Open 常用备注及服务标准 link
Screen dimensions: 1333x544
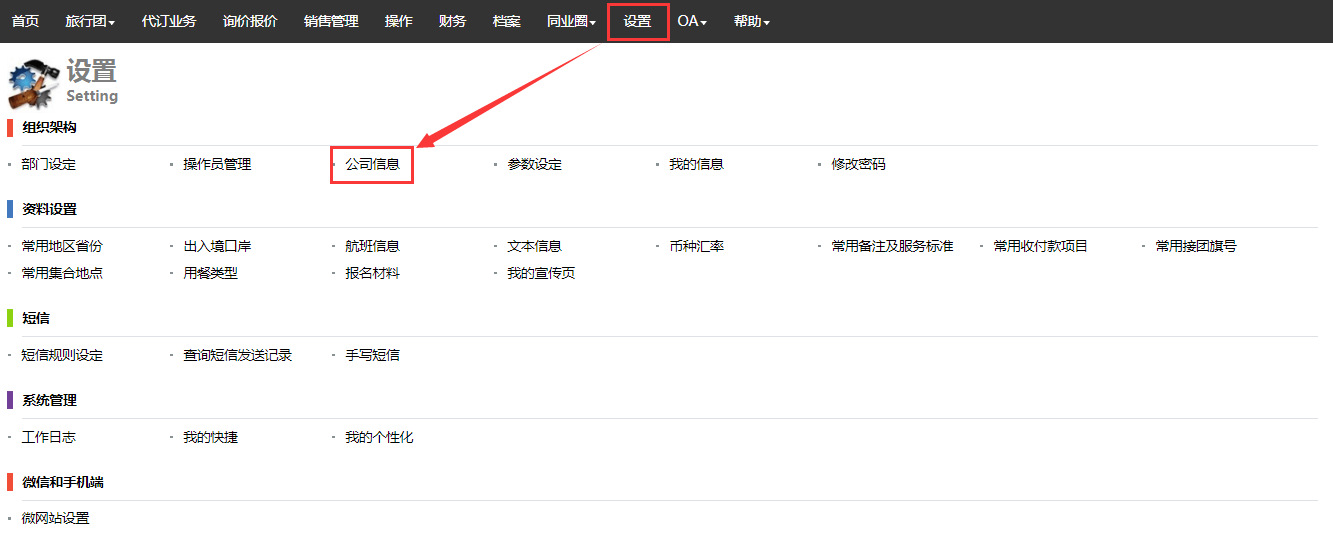coord(892,246)
